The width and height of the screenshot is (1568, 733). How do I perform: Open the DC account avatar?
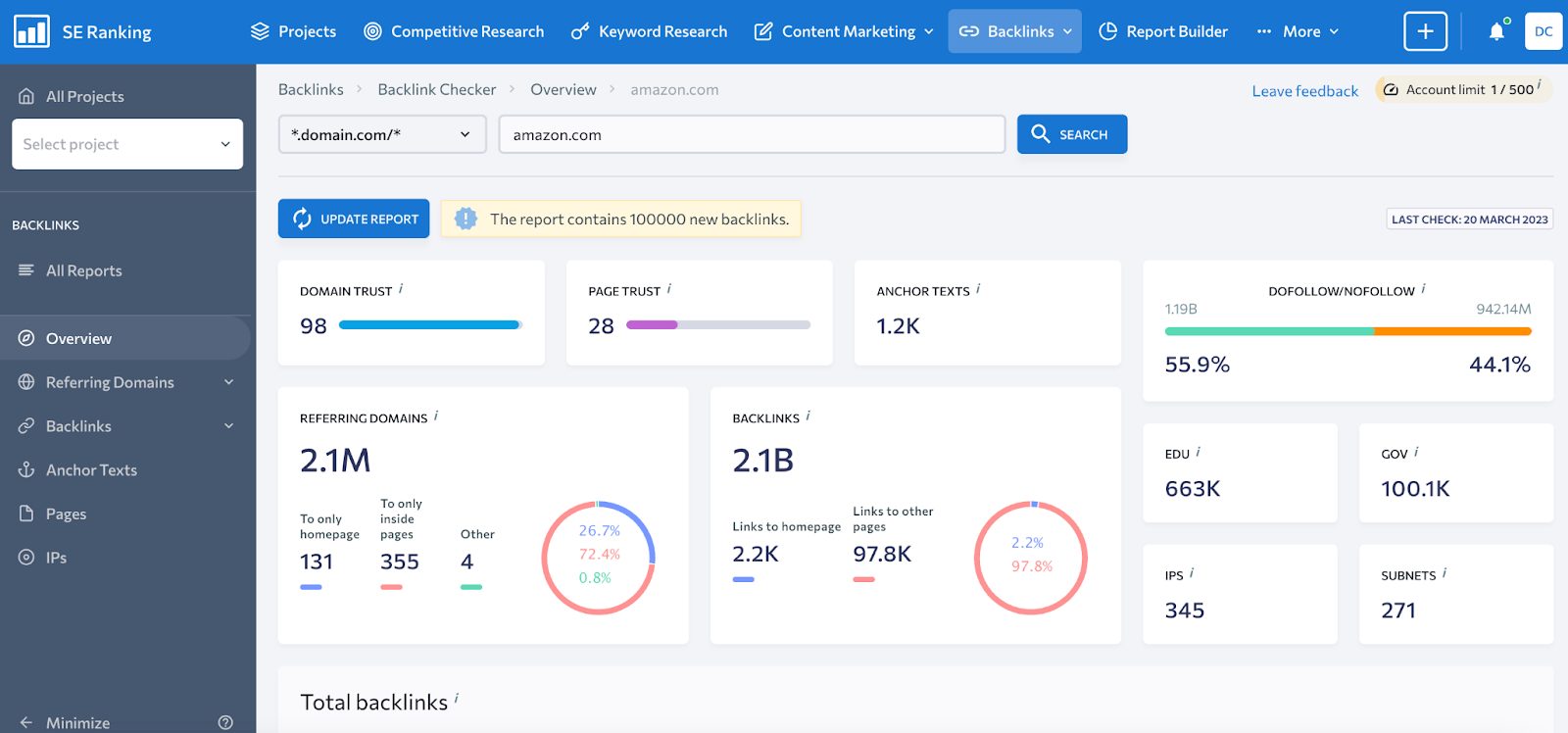[1543, 31]
